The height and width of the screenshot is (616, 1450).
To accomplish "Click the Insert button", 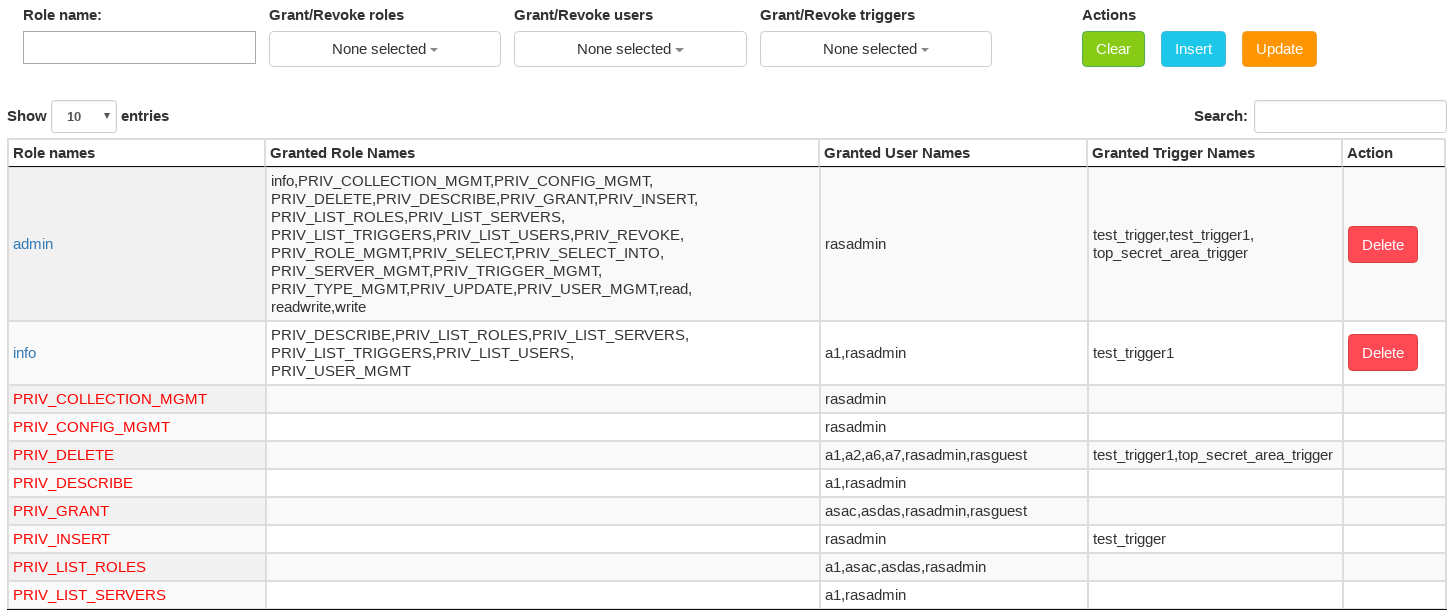I will tap(1193, 48).
